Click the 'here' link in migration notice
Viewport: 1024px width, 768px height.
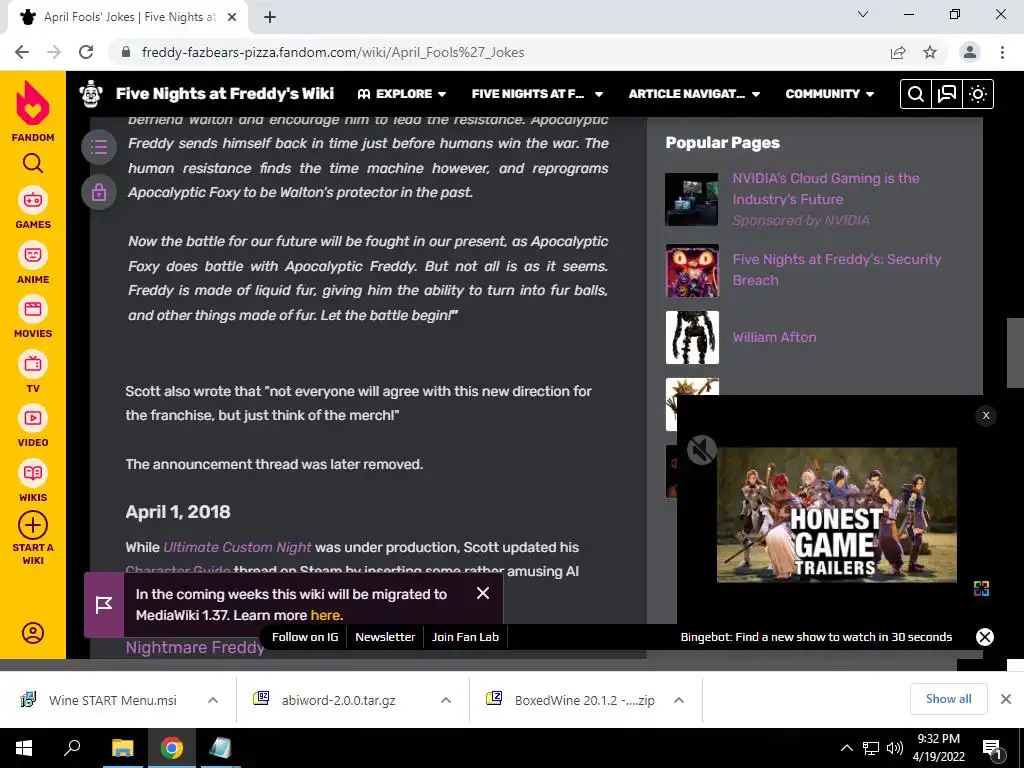pyautogui.click(x=325, y=615)
